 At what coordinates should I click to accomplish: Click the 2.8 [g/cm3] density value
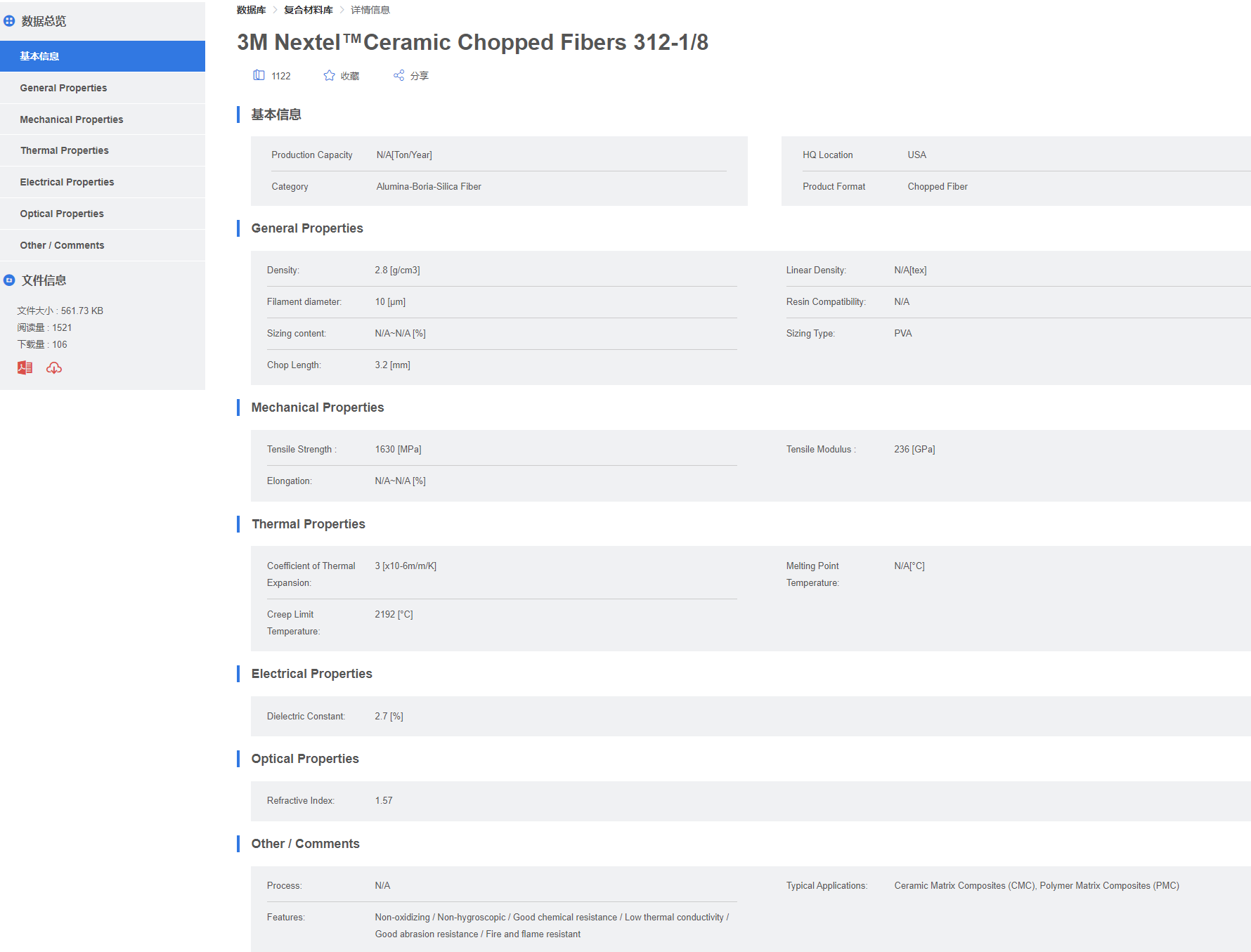pos(397,270)
